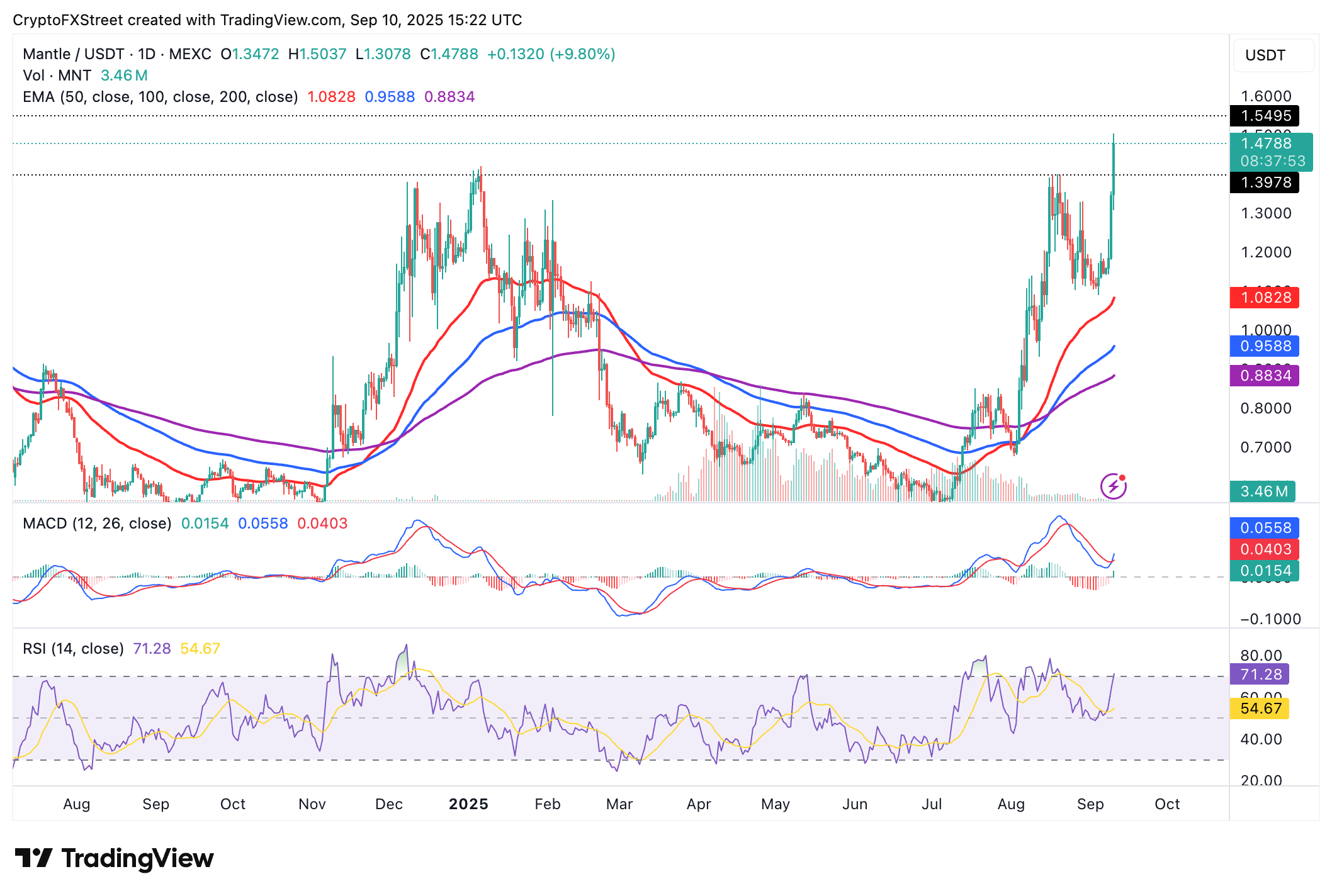
Task: Click the yellow 54.67 RSI axis label
Action: (1260, 708)
